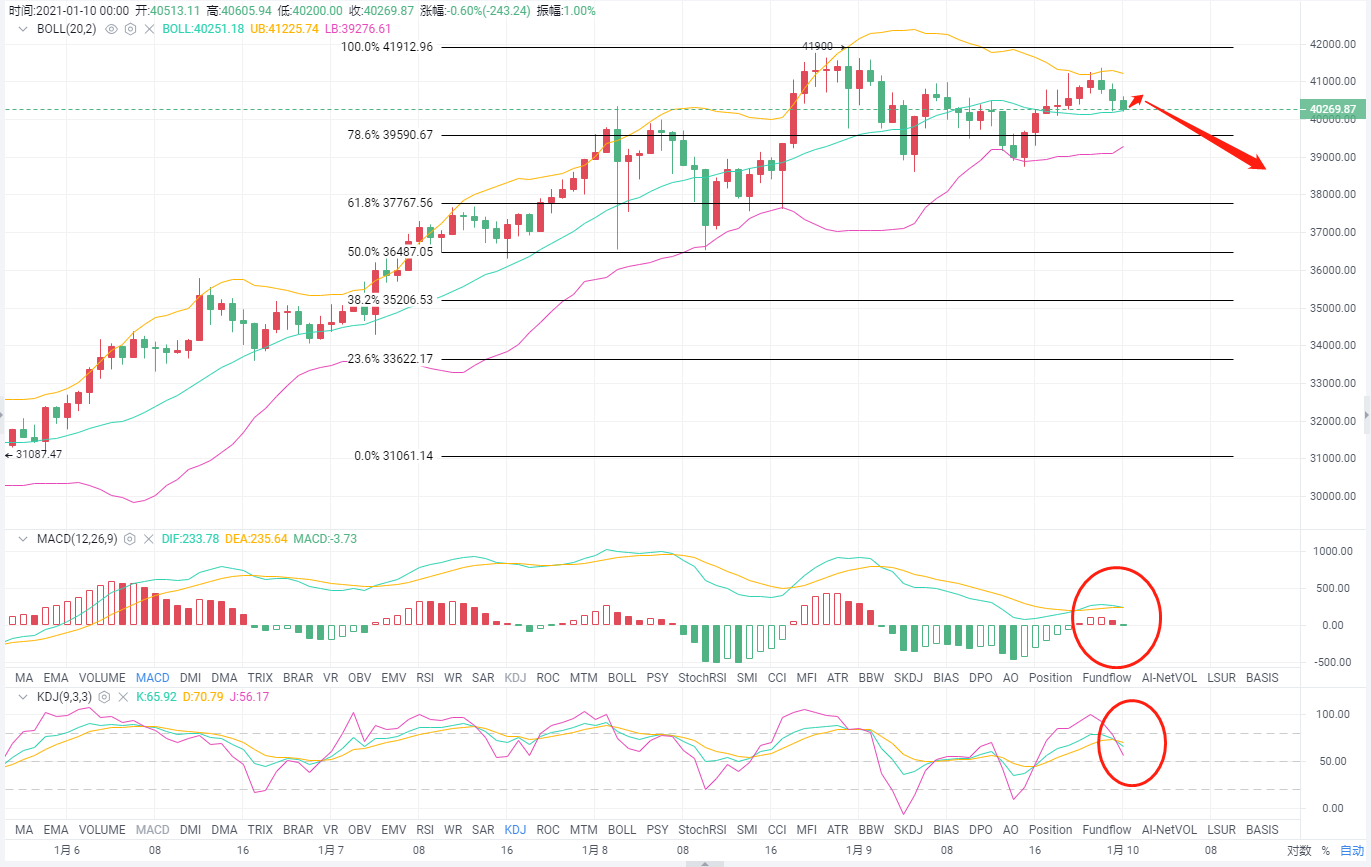The height and width of the screenshot is (867, 1371).
Task: Close the MACD panel with its X icon
Action: point(151,539)
